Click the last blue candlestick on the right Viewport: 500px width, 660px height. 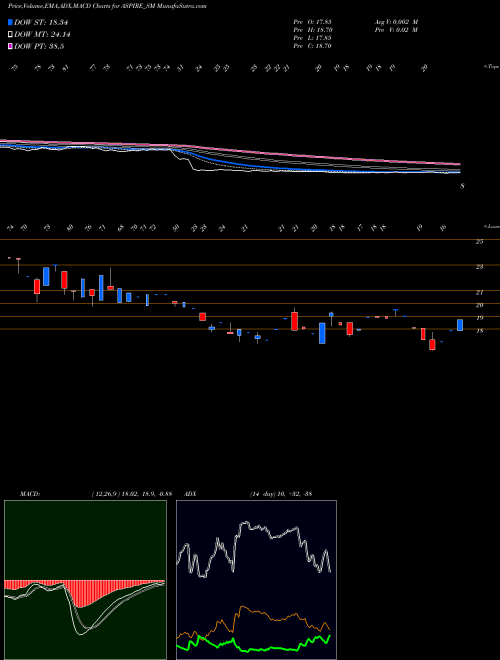[460, 325]
